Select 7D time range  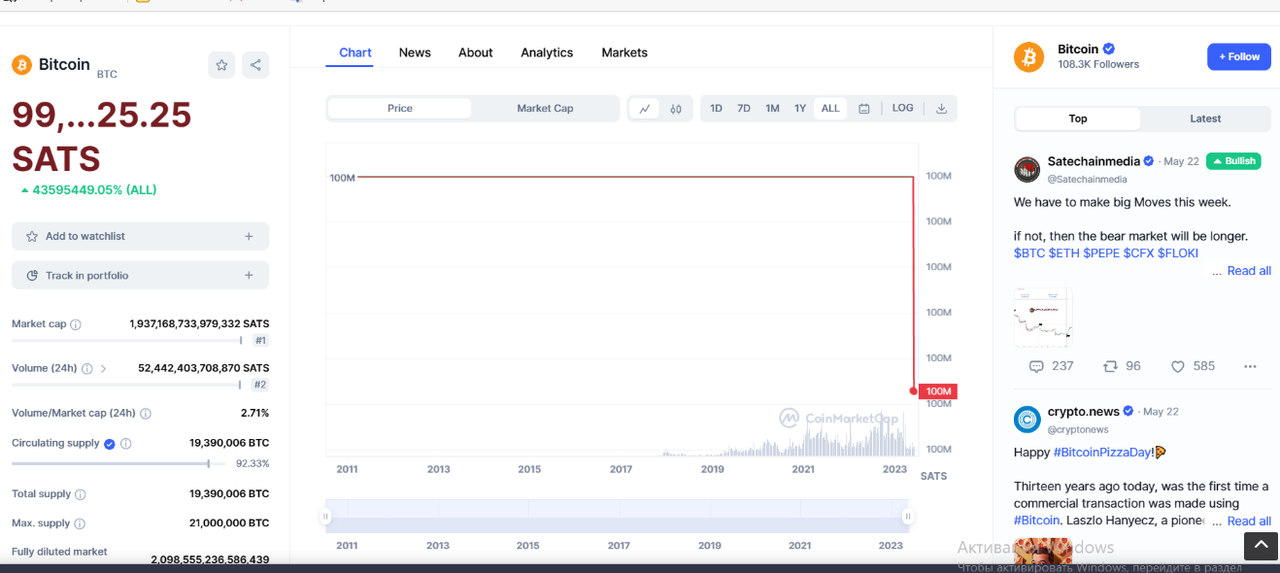(744, 108)
